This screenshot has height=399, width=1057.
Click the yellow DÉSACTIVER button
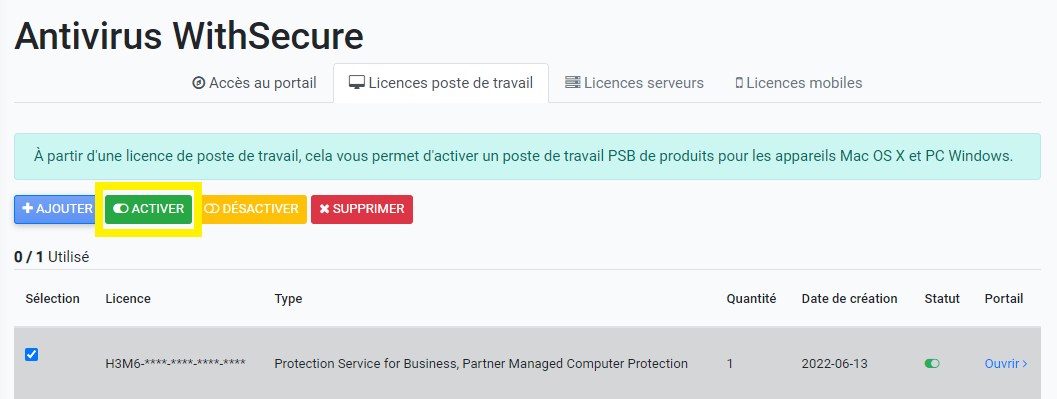point(251,209)
